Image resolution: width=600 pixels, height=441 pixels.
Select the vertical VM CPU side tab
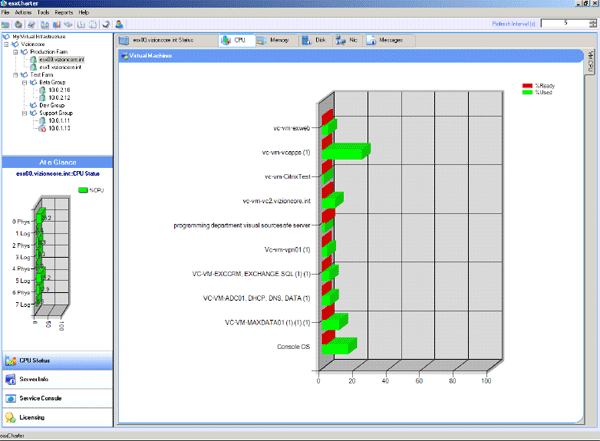coord(591,63)
